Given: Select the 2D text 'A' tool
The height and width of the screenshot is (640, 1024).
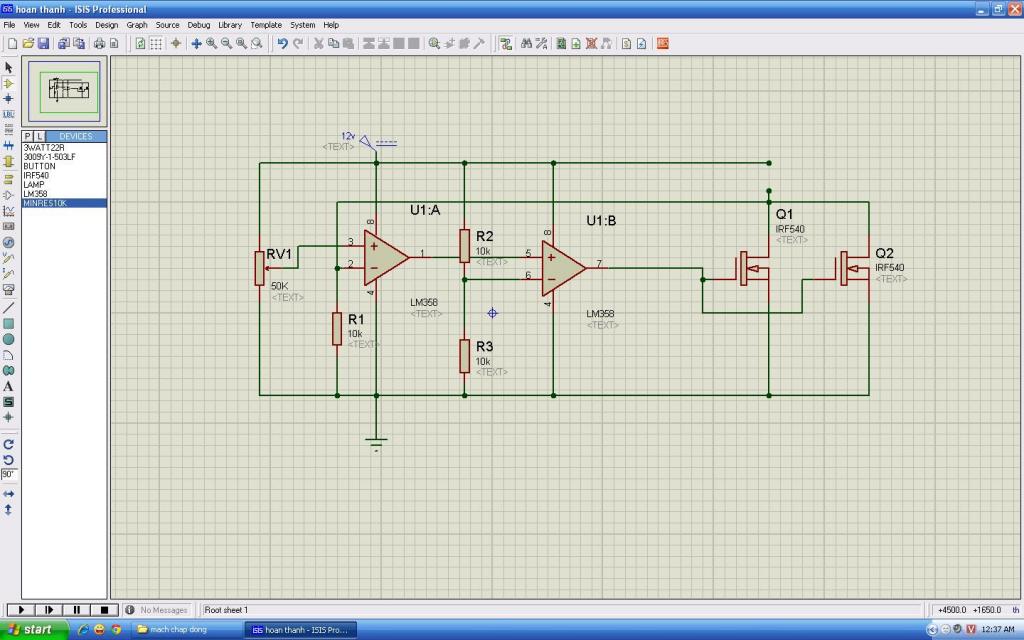Looking at the screenshot, I should (x=9, y=386).
